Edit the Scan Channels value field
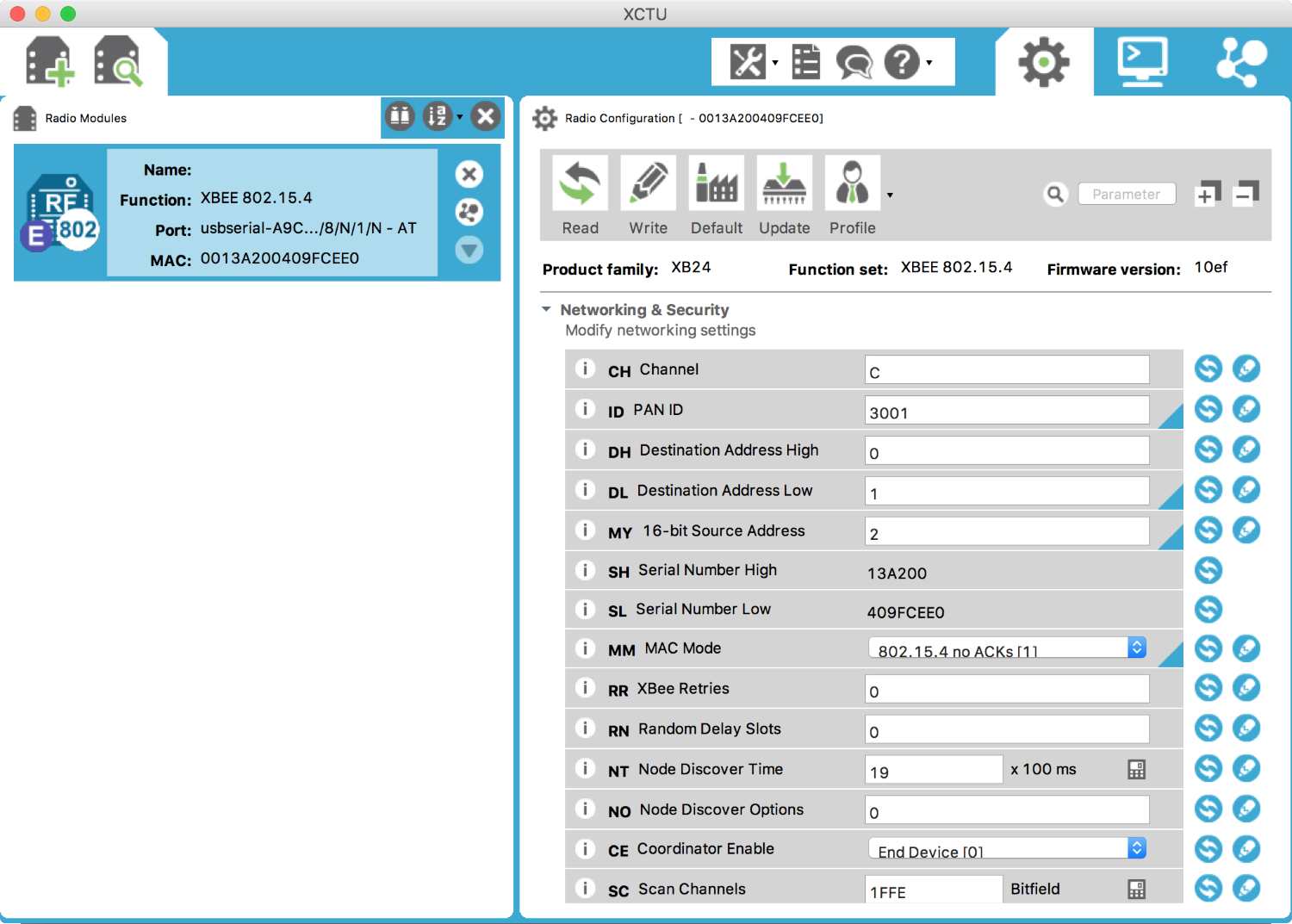This screenshot has width=1292, height=924. [x=934, y=889]
